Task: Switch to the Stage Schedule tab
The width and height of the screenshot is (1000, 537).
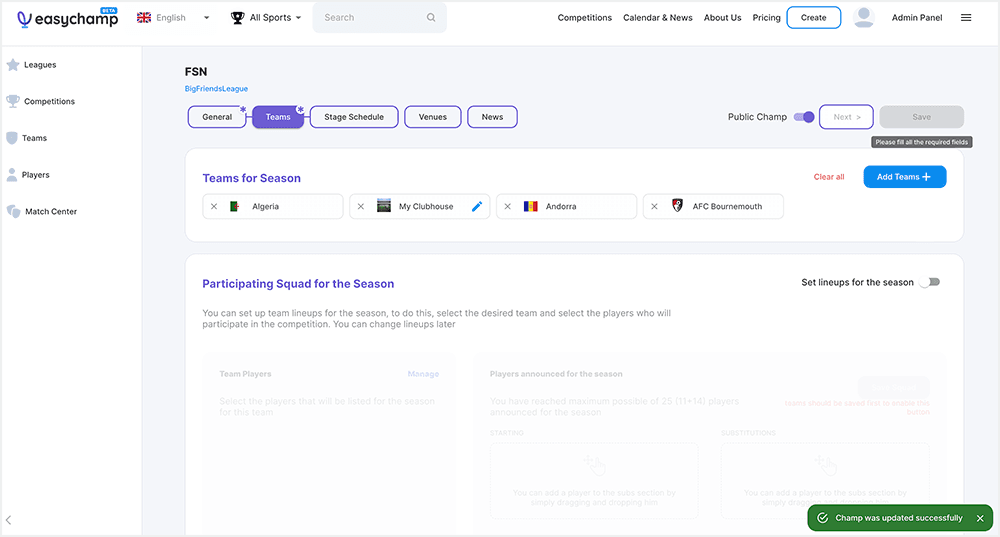Action: tap(354, 117)
